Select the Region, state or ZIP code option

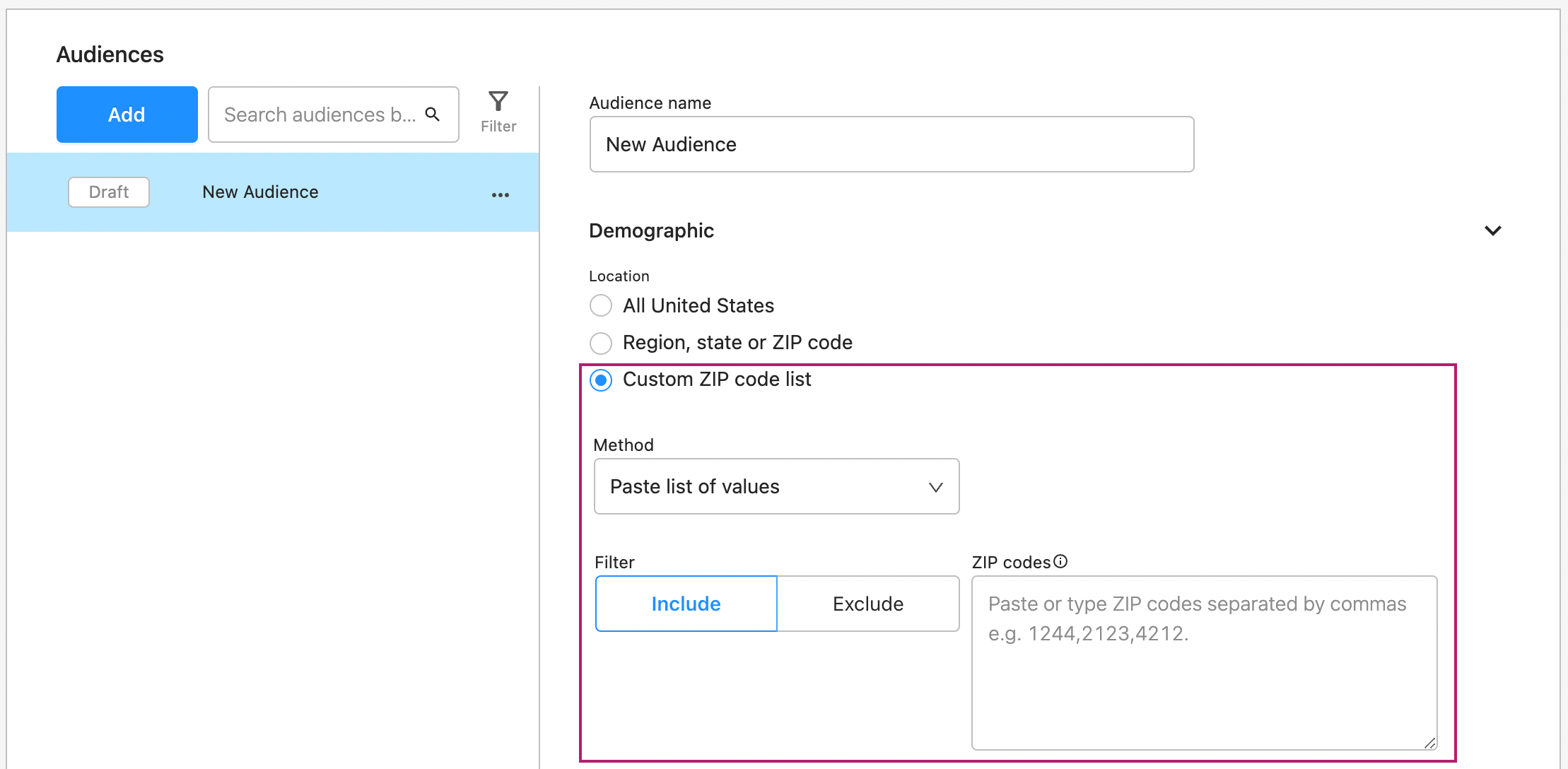click(x=602, y=342)
